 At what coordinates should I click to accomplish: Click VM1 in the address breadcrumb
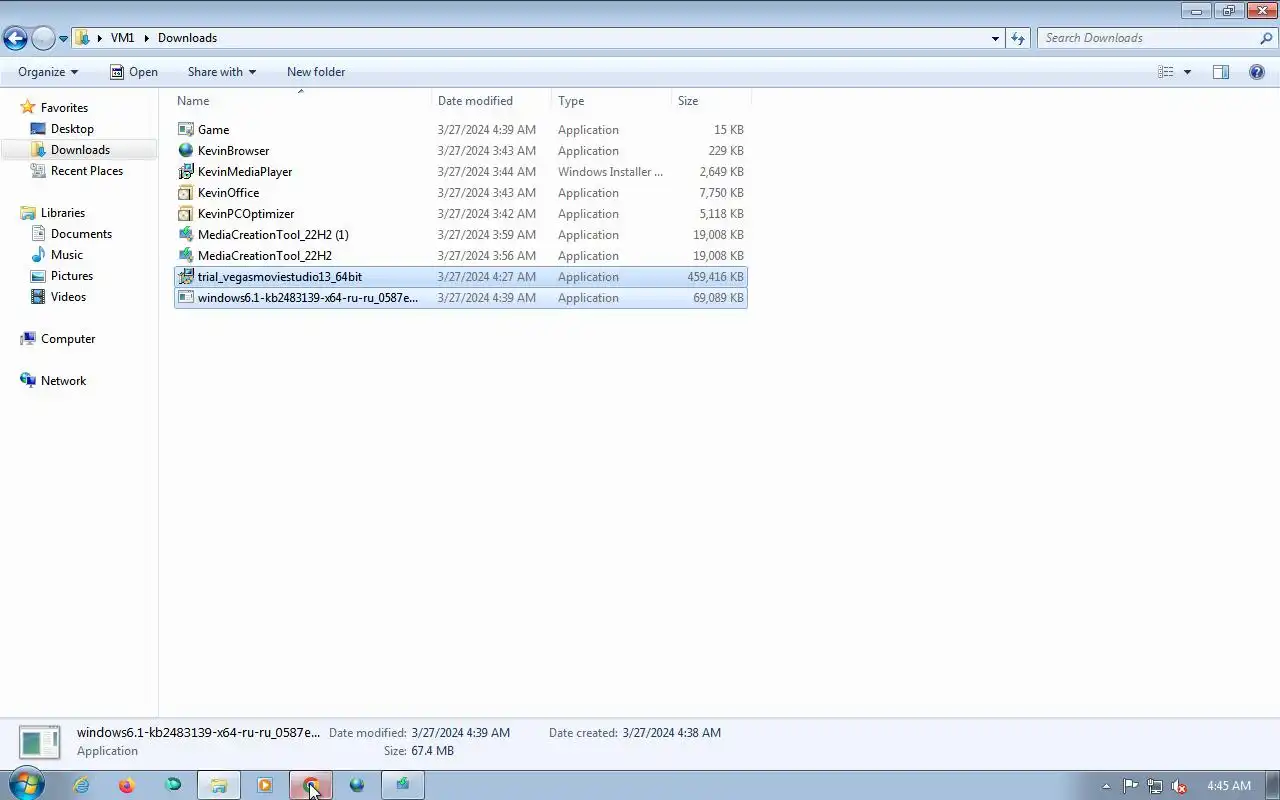click(x=122, y=38)
